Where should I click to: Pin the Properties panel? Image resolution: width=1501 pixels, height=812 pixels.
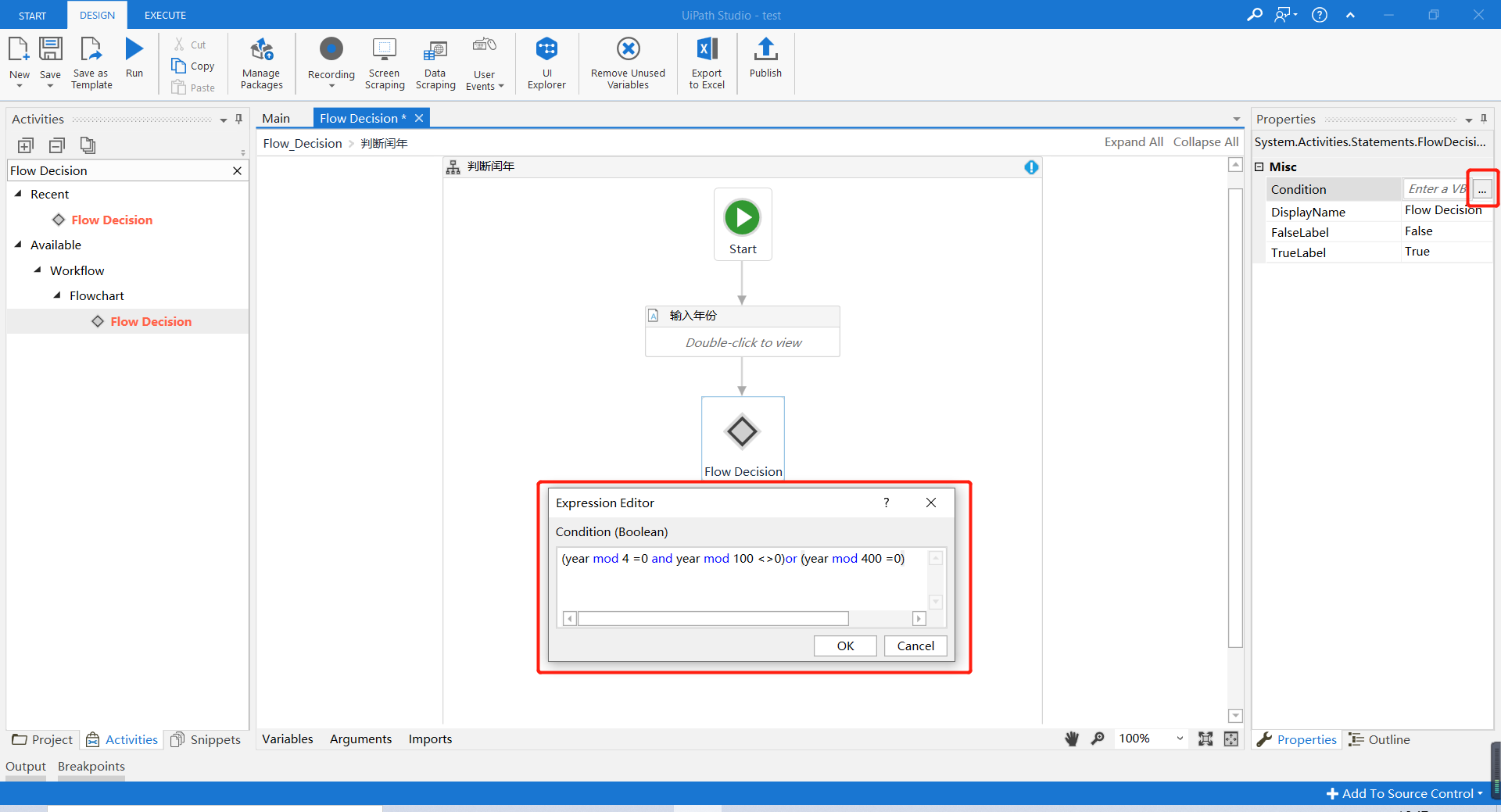[x=1484, y=119]
